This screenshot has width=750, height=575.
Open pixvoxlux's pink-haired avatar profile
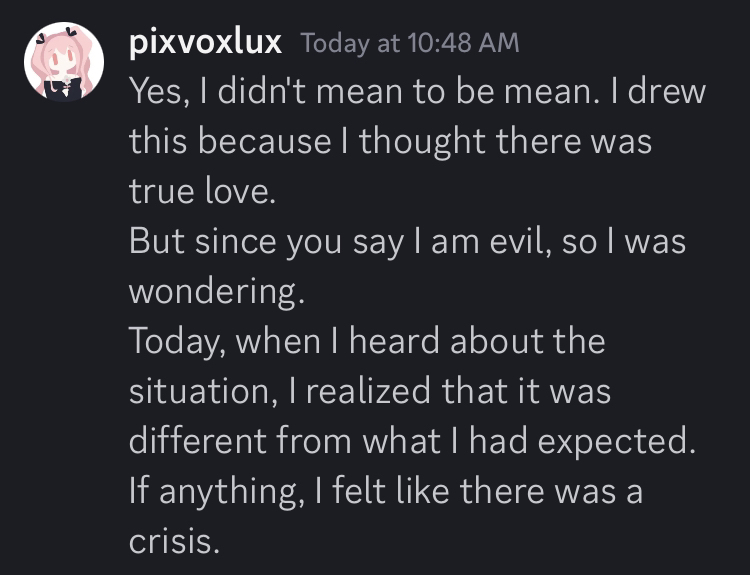click(x=64, y=61)
